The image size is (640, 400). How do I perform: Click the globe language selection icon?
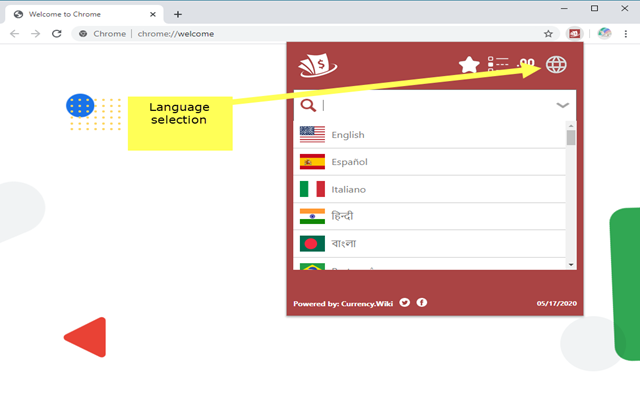pyautogui.click(x=556, y=64)
